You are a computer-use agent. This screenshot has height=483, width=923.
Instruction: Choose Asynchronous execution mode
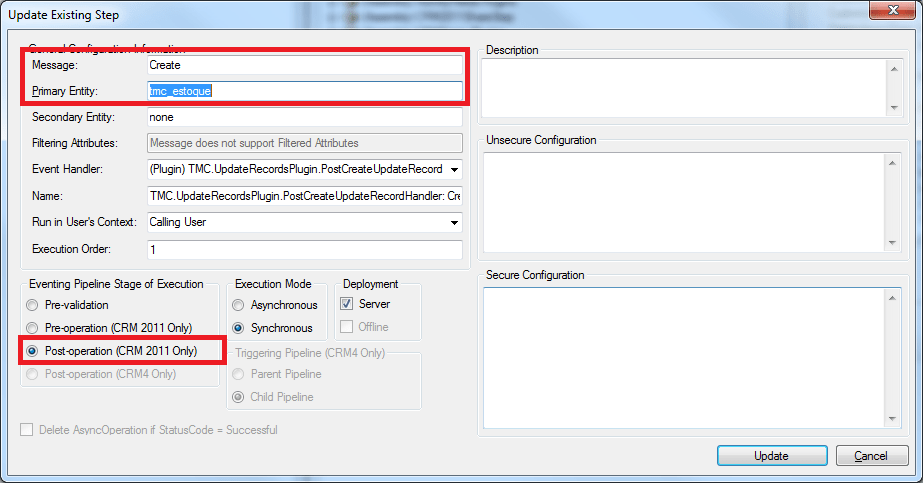(x=239, y=305)
